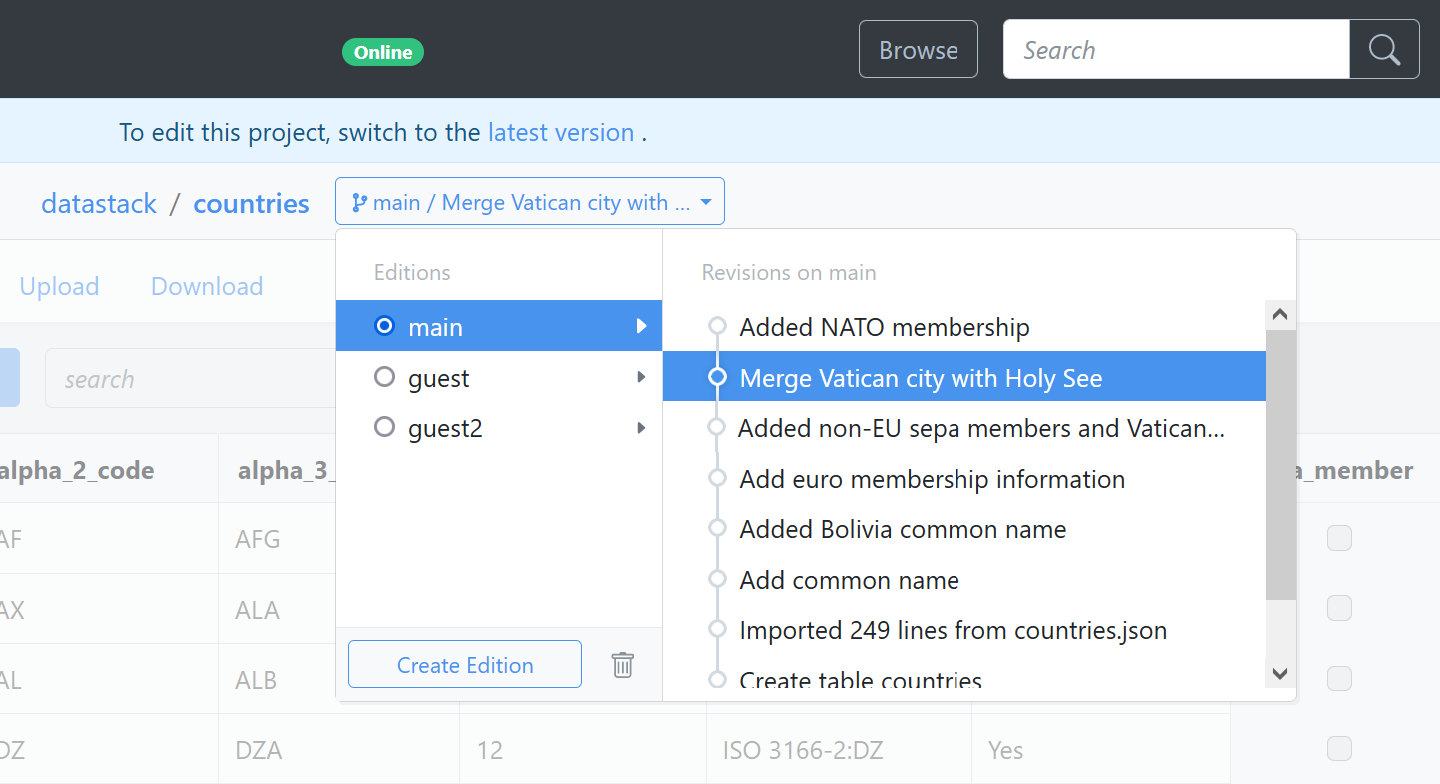Image resolution: width=1440 pixels, height=784 pixels.
Task: Click the Bolivia common name revision node
Action: coord(717,529)
